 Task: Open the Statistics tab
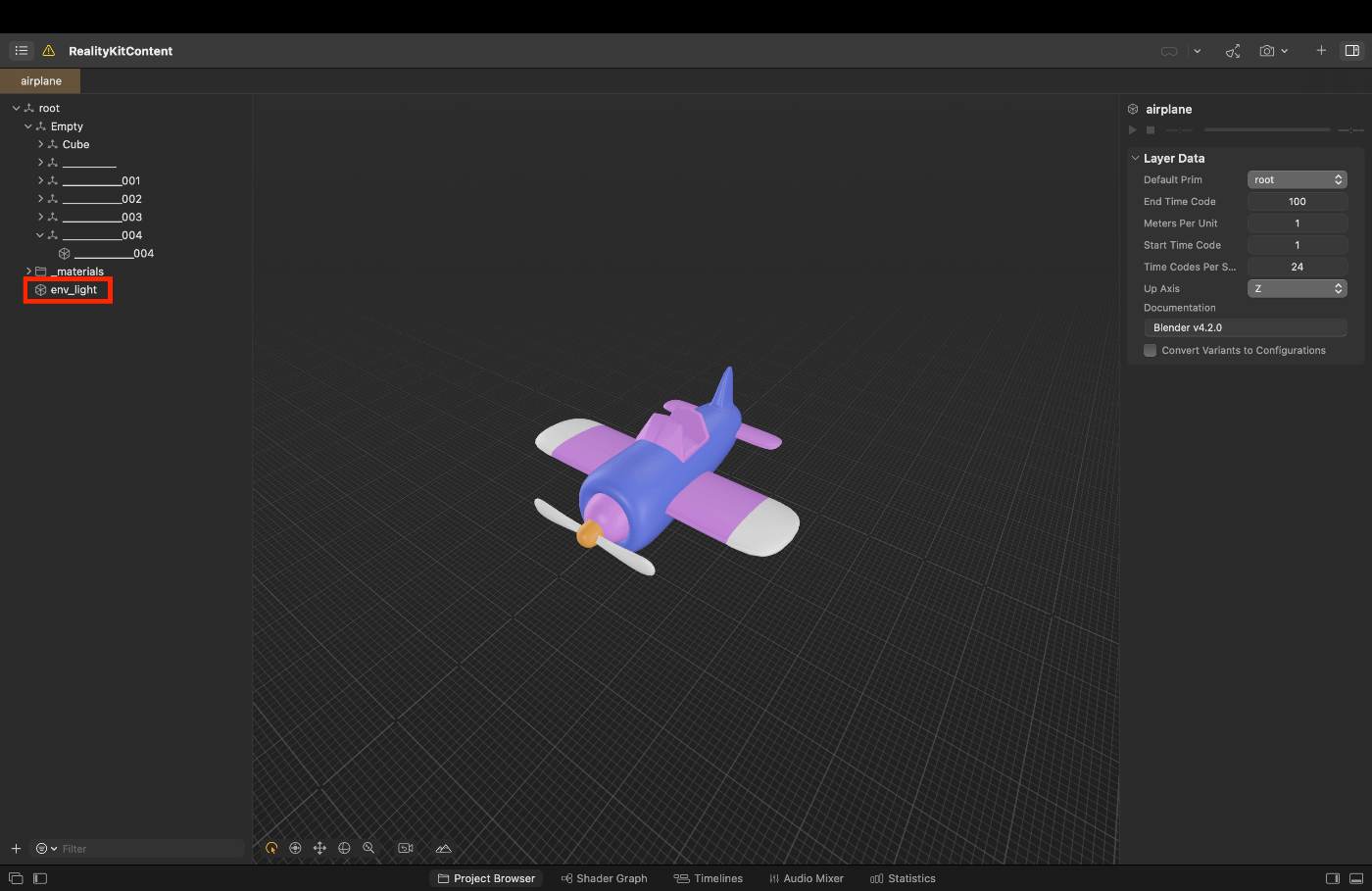(903, 878)
